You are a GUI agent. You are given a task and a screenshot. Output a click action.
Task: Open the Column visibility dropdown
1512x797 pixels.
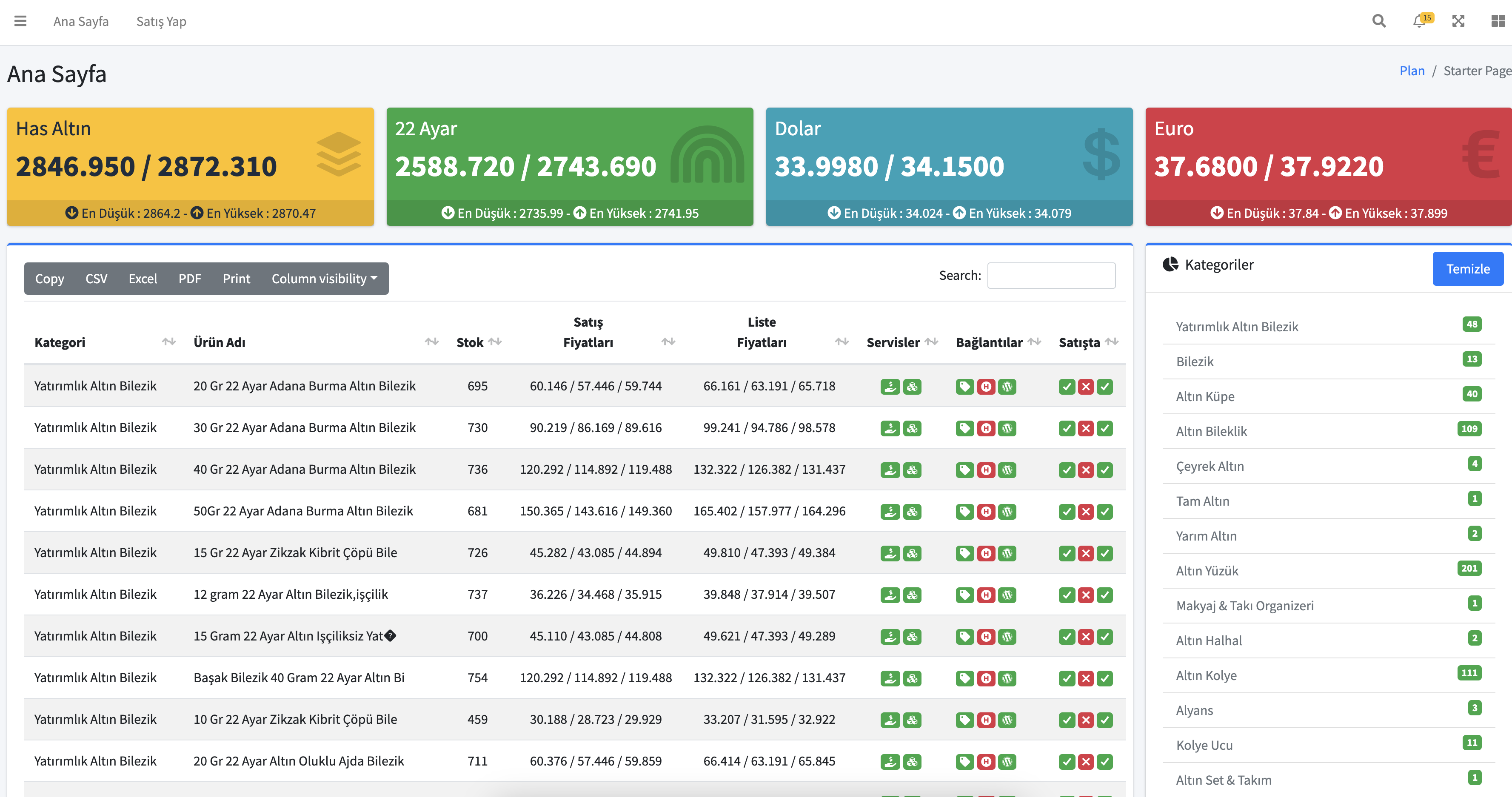pyautogui.click(x=324, y=279)
